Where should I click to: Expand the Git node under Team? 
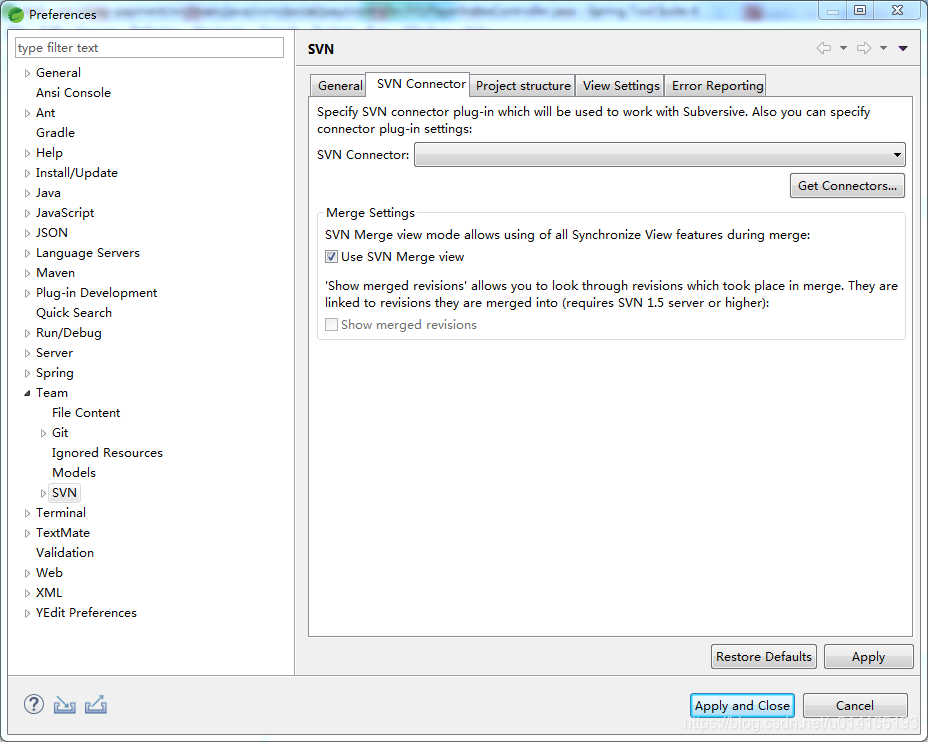click(x=43, y=433)
